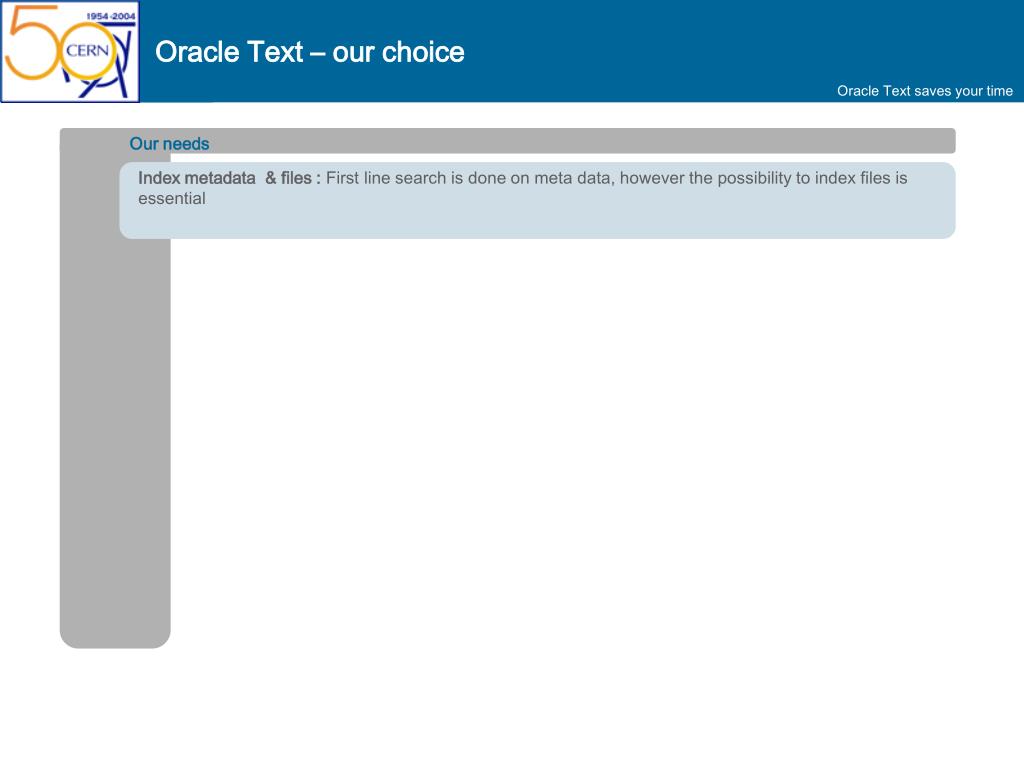
Task: Click the CERN 50th anniversary logo
Action: click(x=70, y=52)
